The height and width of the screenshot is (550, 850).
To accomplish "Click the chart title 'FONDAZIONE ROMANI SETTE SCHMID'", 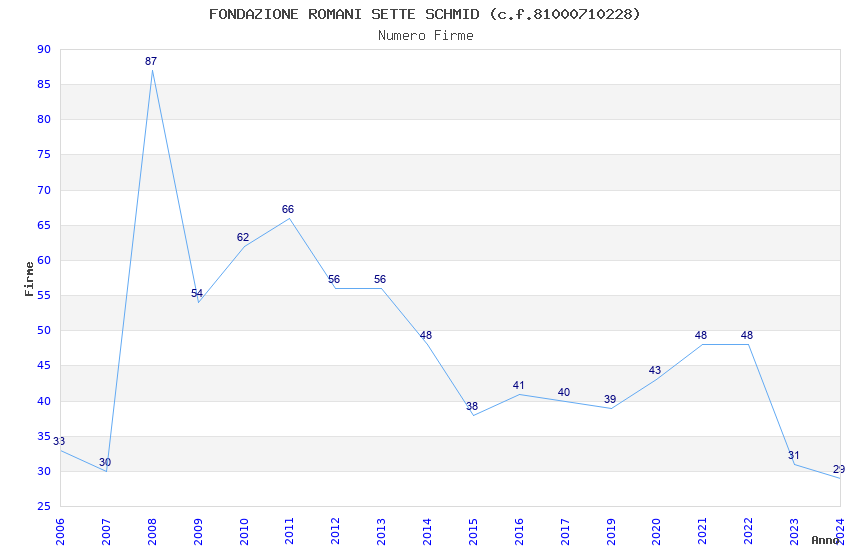I will click(344, 14).
